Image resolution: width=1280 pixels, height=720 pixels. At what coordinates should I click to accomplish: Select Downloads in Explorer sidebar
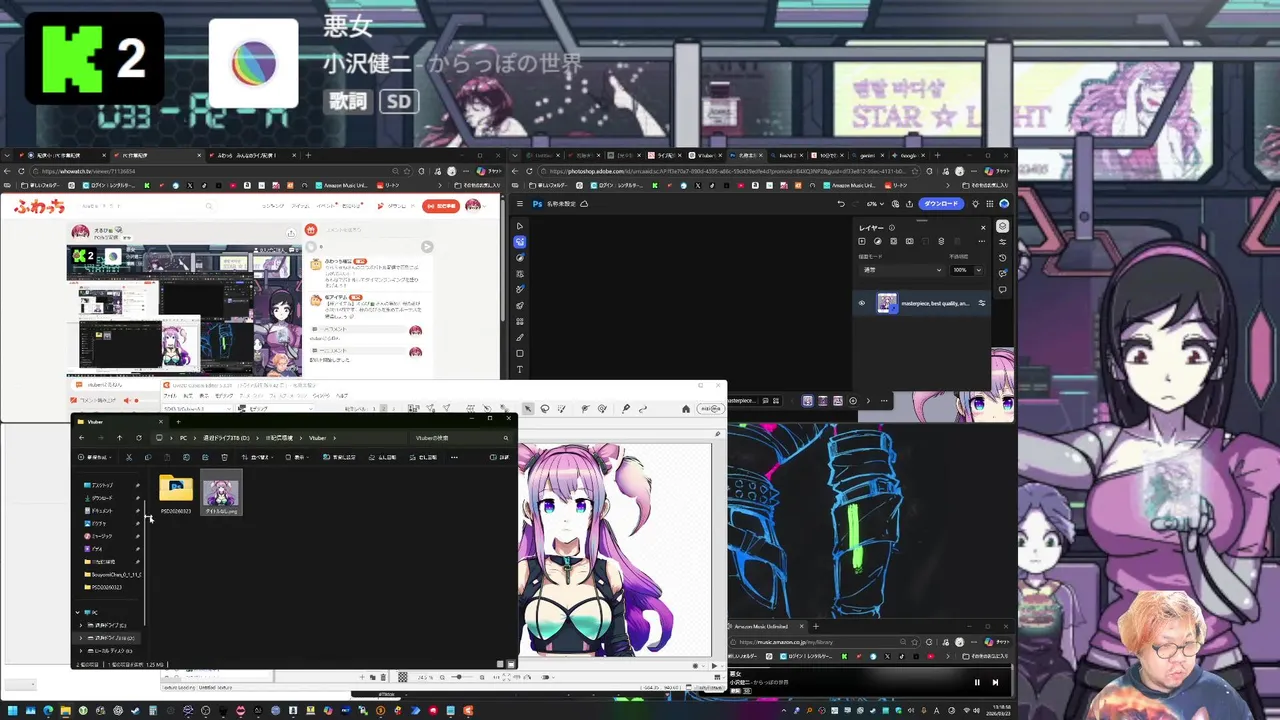[x=103, y=498]
